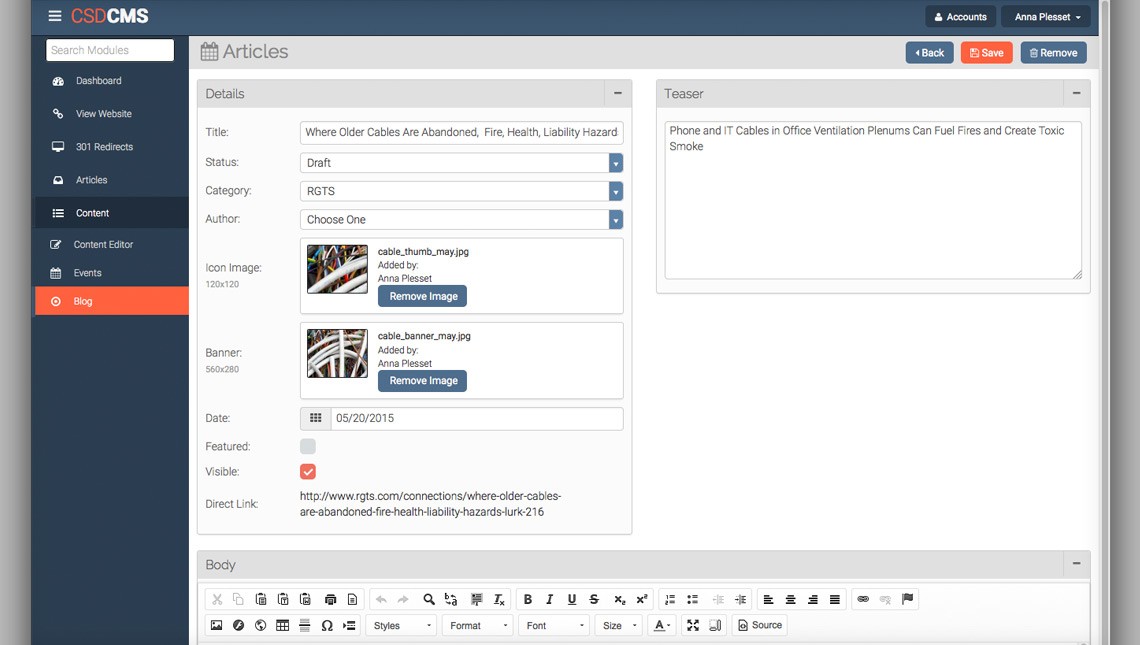Image resolution: width=1140 pixels, height=645 pixels.
Task: Open the date picker calendar icon
Action: [315, 418]
